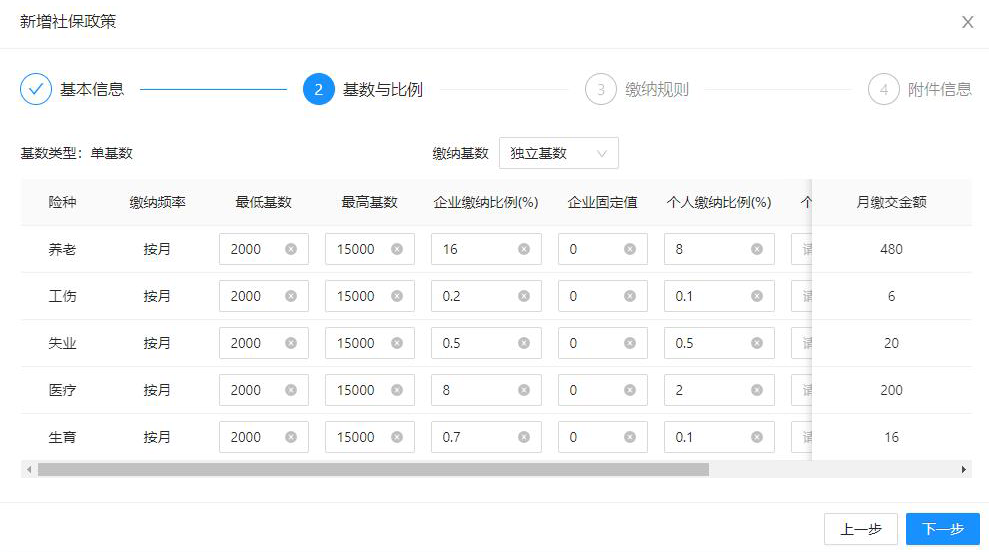989x552 pixels.
Task: Clear the 医疗 最低基数 field value
Action: click(291, 390)
